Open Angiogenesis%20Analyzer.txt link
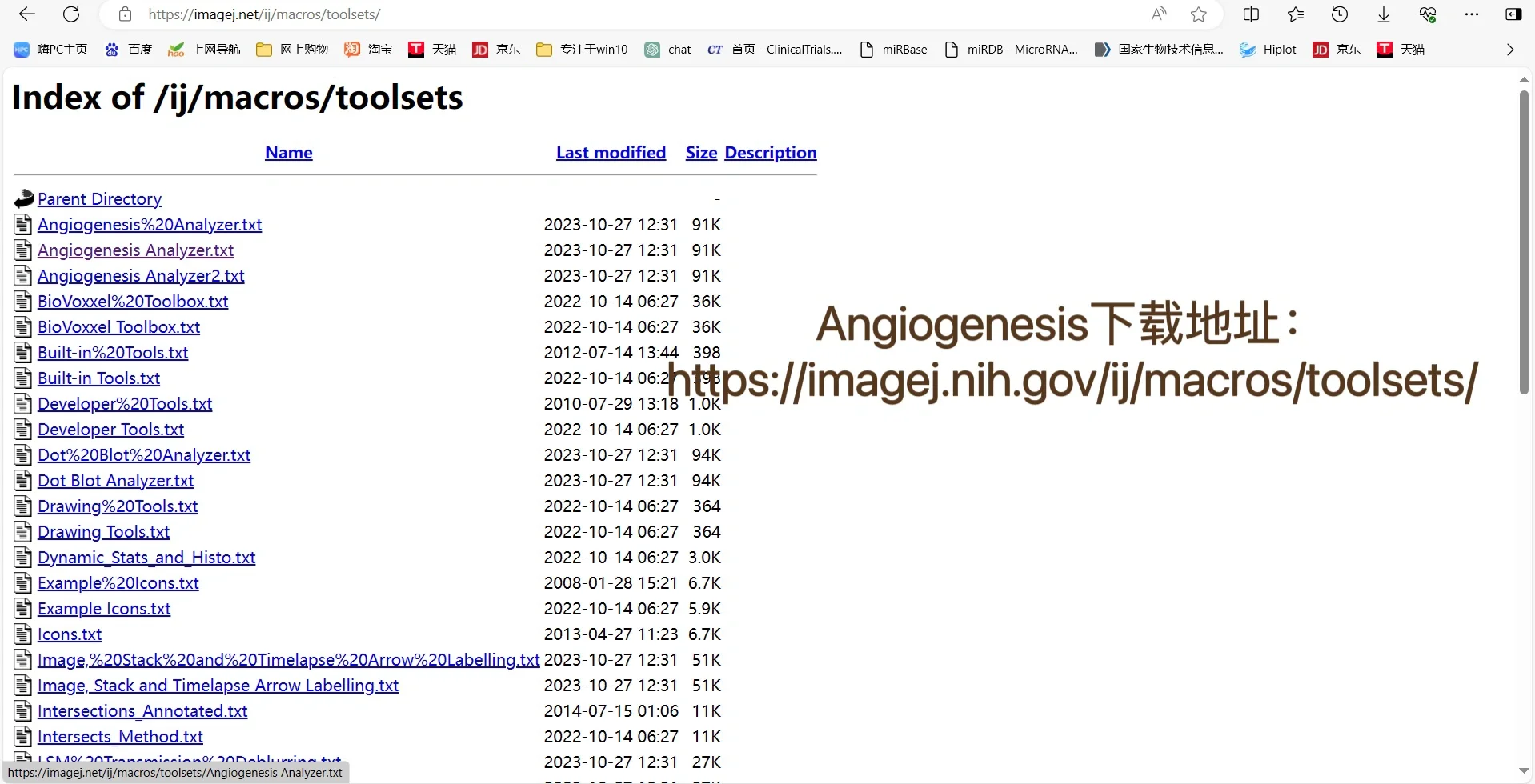Image resolution: width=1535 pixels, height=784 pixels. click(150, 225)
